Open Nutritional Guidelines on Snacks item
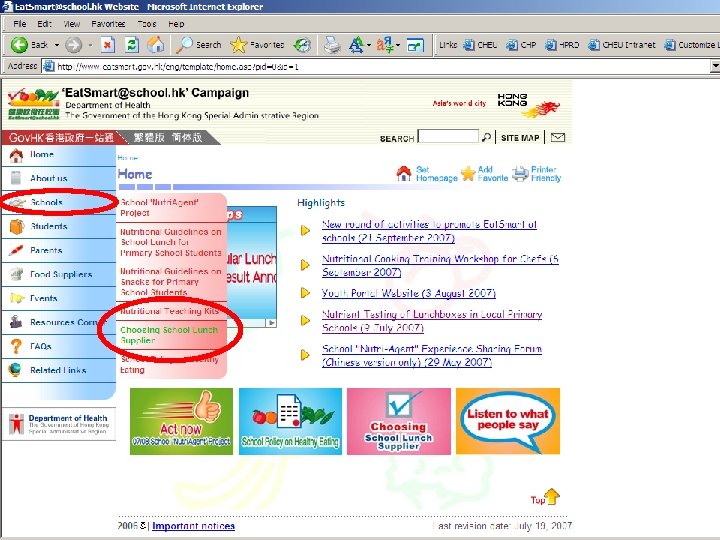720x540 pixels. click(171, 281)
